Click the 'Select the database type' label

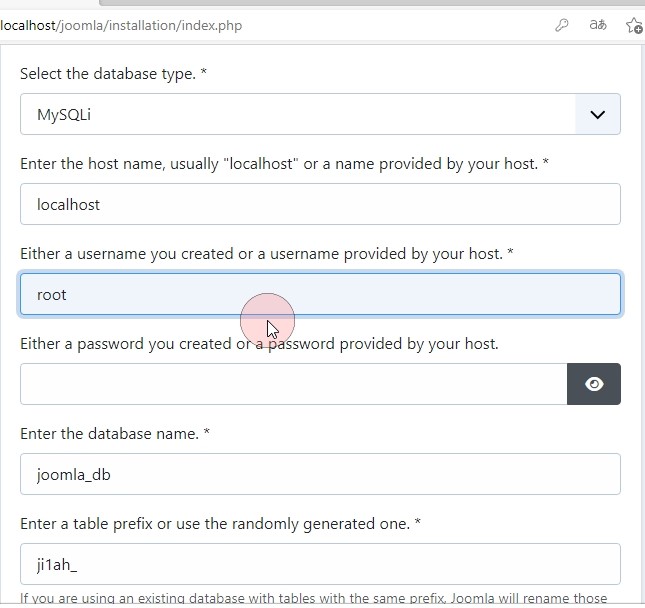point(113,74)
